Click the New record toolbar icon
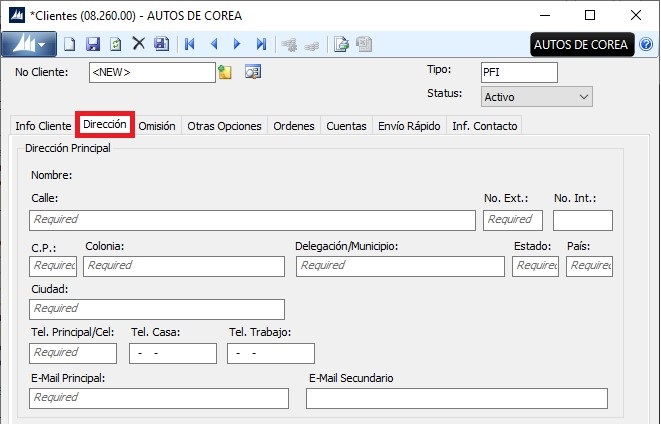Screen dimensions: 661x424 [x=69, y=44]
